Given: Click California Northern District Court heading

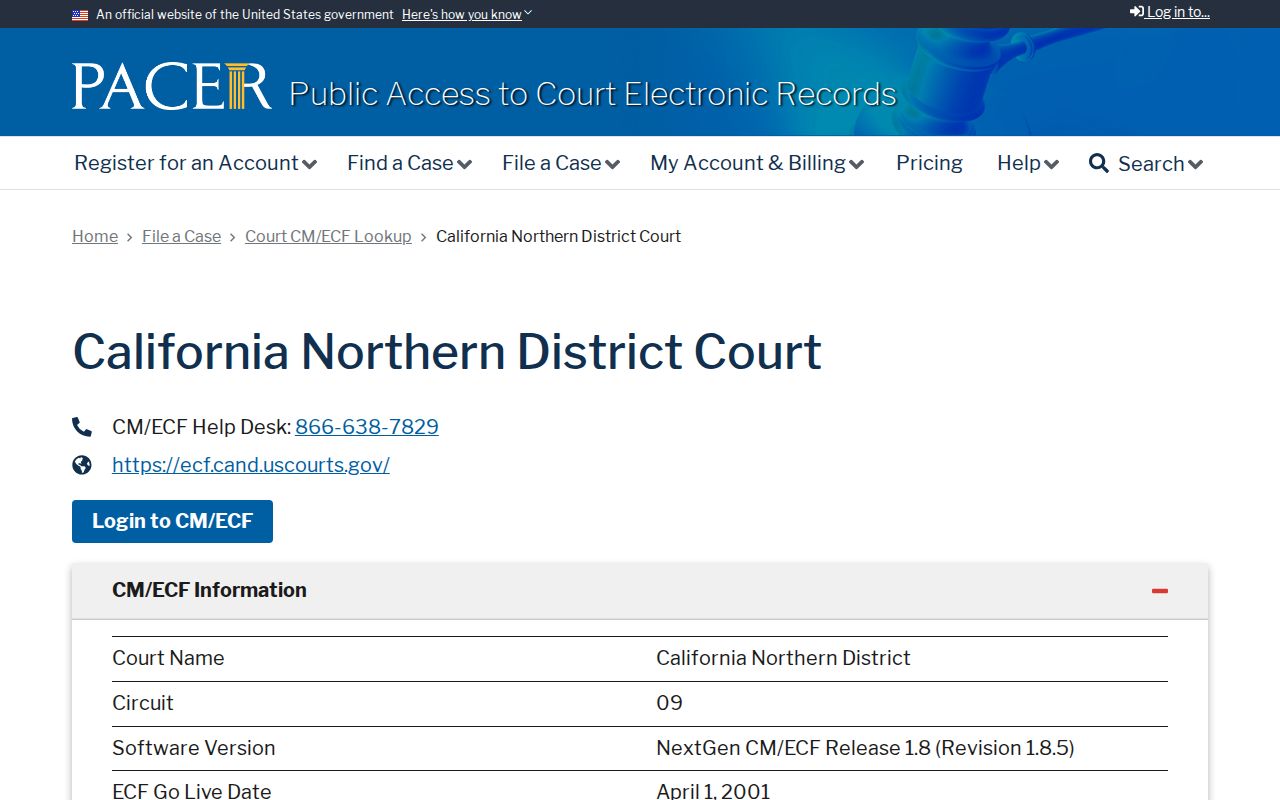Looking at the screenshot, I should point(447,352).
